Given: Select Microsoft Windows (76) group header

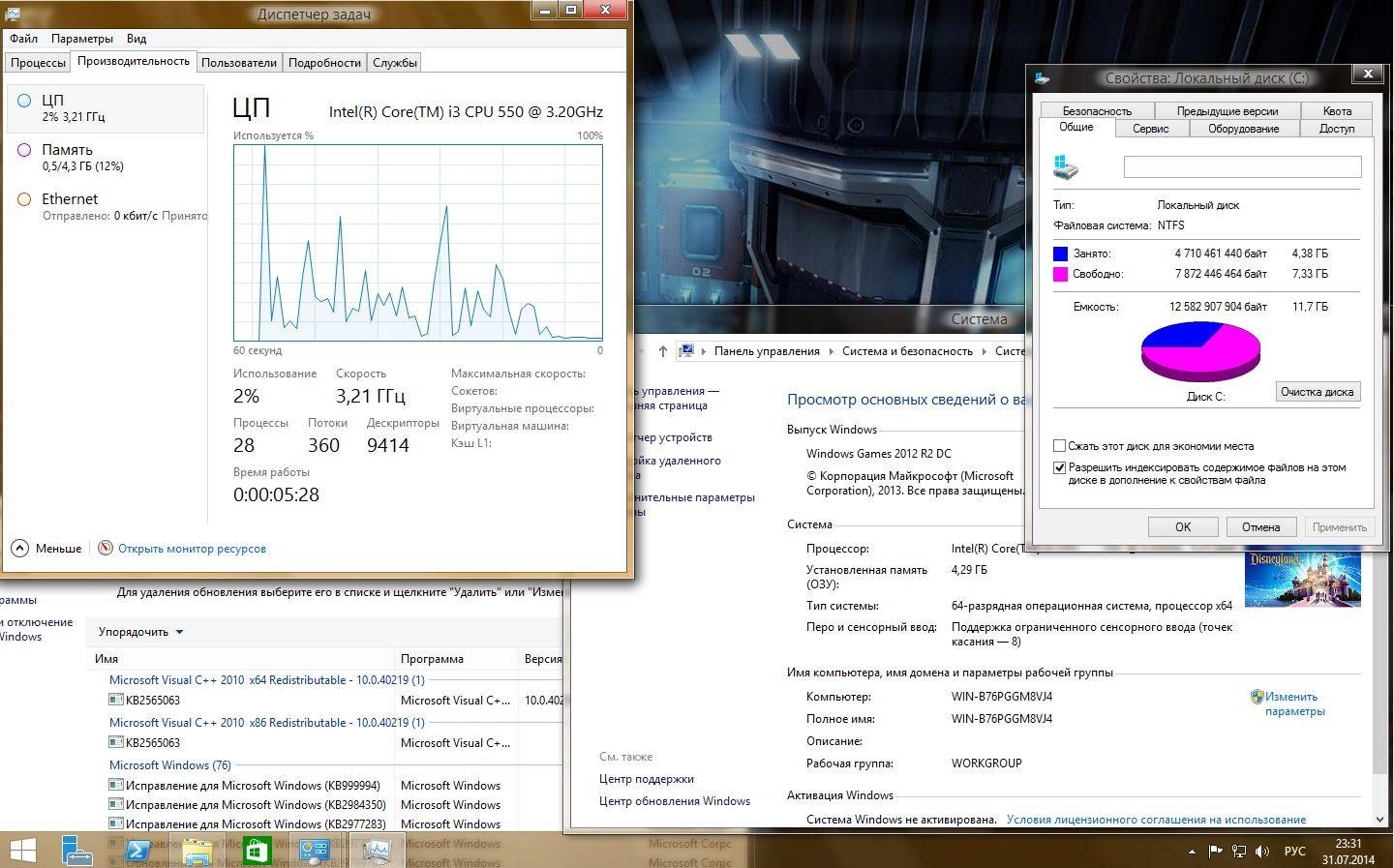Looking at the screenshot, I should [x=169, y=765].
